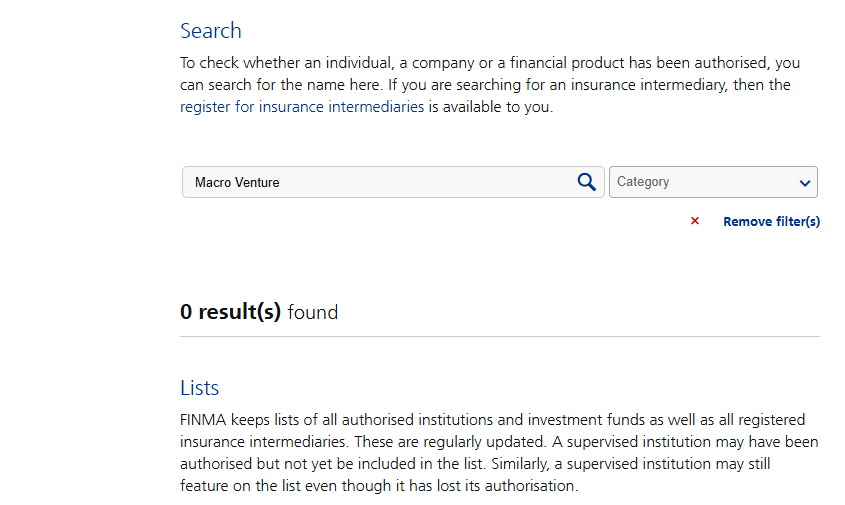This screenshot has height=505, width=845.
Task: Click the bold "0 result(s)" count
Action: click(230, 312)
